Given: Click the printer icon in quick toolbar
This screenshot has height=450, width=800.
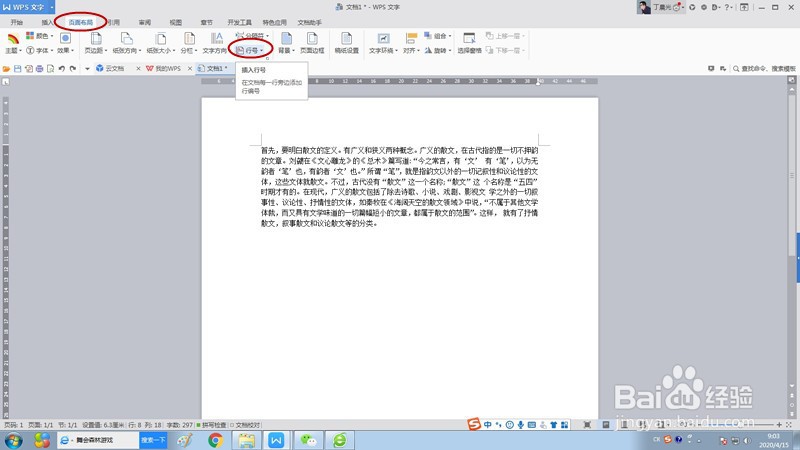Looking at the screenshot, I should (x=40, y=68).
